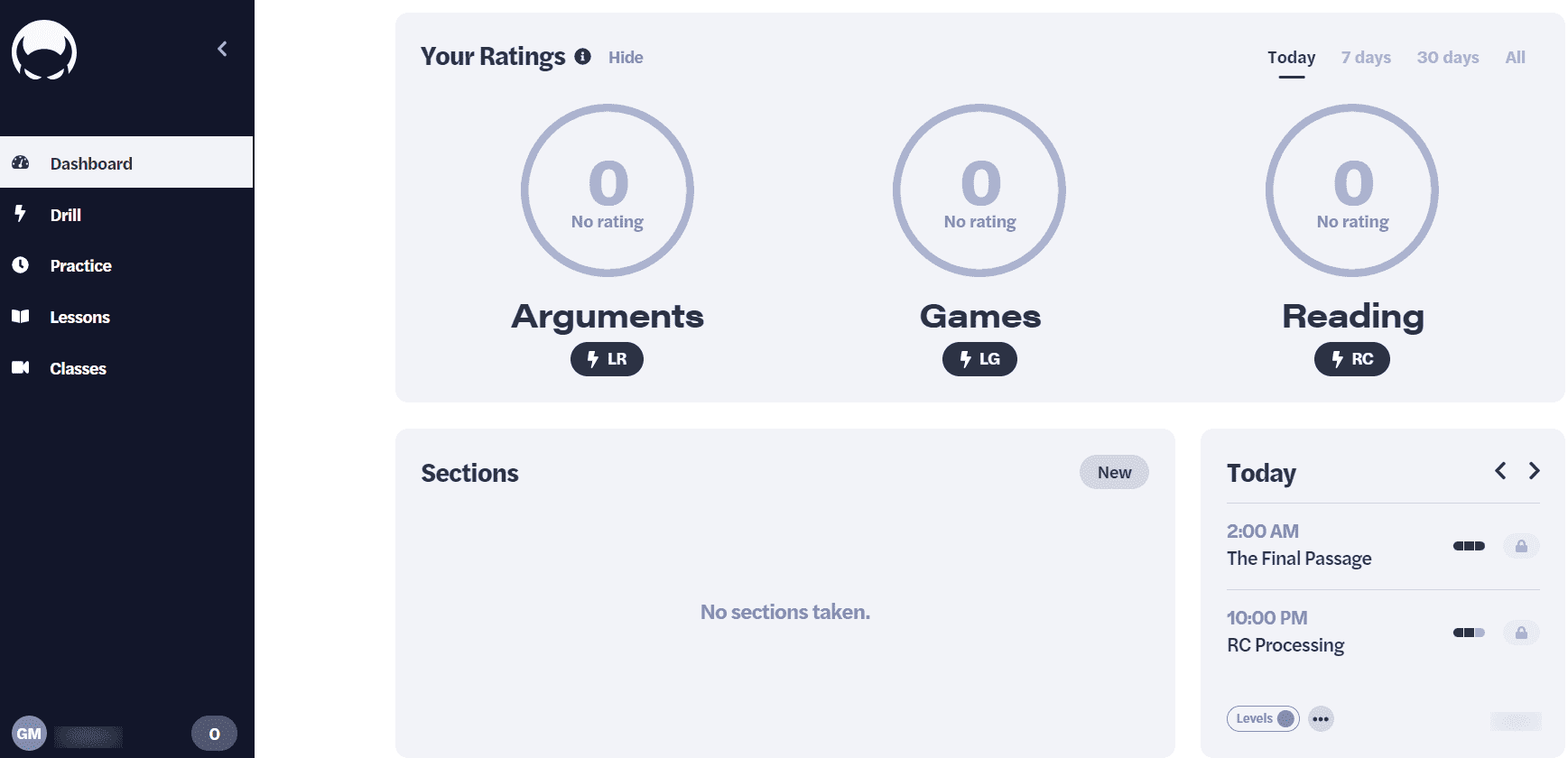
Task: Go to next day in Today panel
Action: tap(1534, 471)
